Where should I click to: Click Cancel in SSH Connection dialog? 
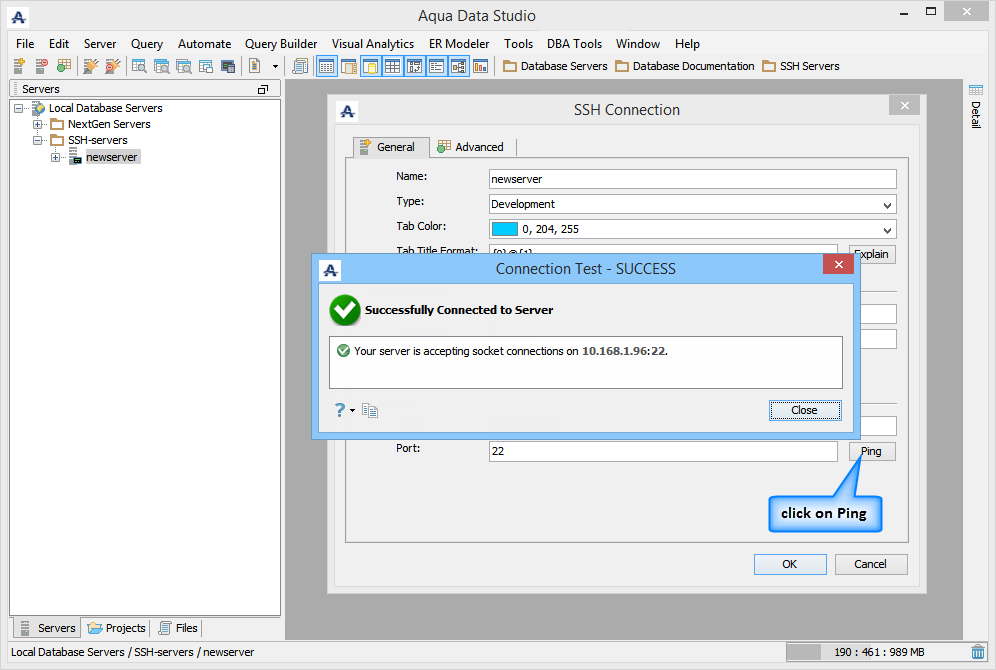(x=870, y=565)
